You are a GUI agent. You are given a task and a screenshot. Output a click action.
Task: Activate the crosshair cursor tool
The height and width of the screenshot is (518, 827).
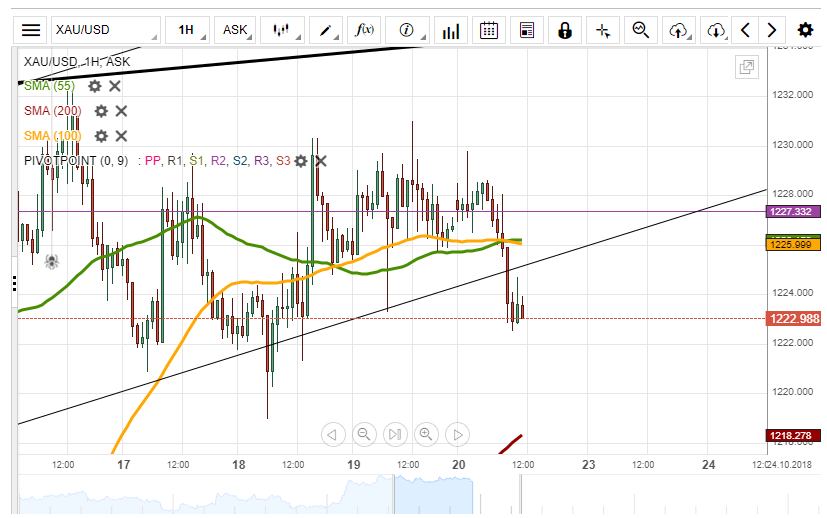coord(603,30)
